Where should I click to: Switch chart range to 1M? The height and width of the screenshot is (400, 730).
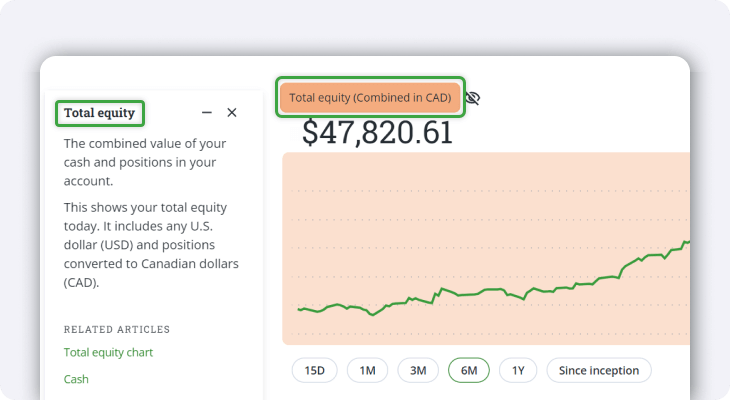[367, 370]
